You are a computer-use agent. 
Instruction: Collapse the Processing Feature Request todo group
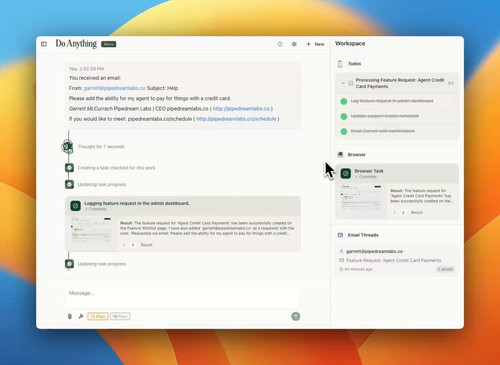click(x=343, y=83)
